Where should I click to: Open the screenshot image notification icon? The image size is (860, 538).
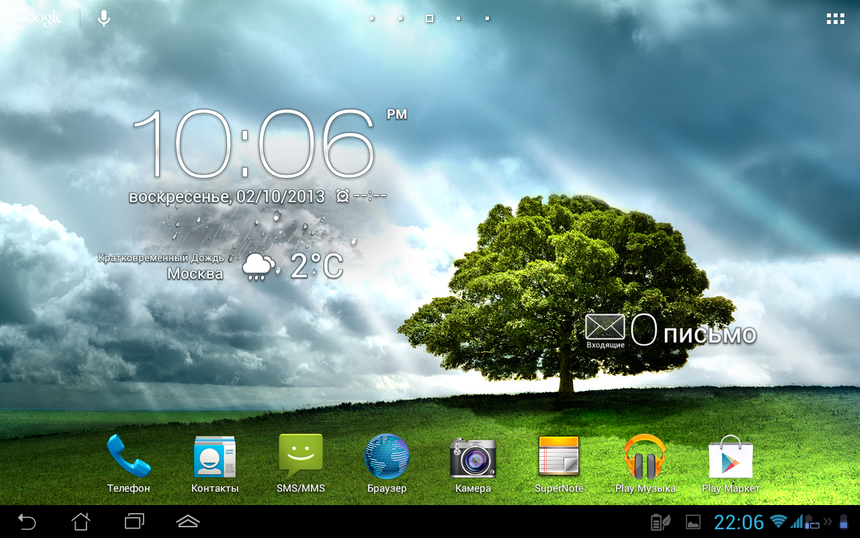click(693, 522)
